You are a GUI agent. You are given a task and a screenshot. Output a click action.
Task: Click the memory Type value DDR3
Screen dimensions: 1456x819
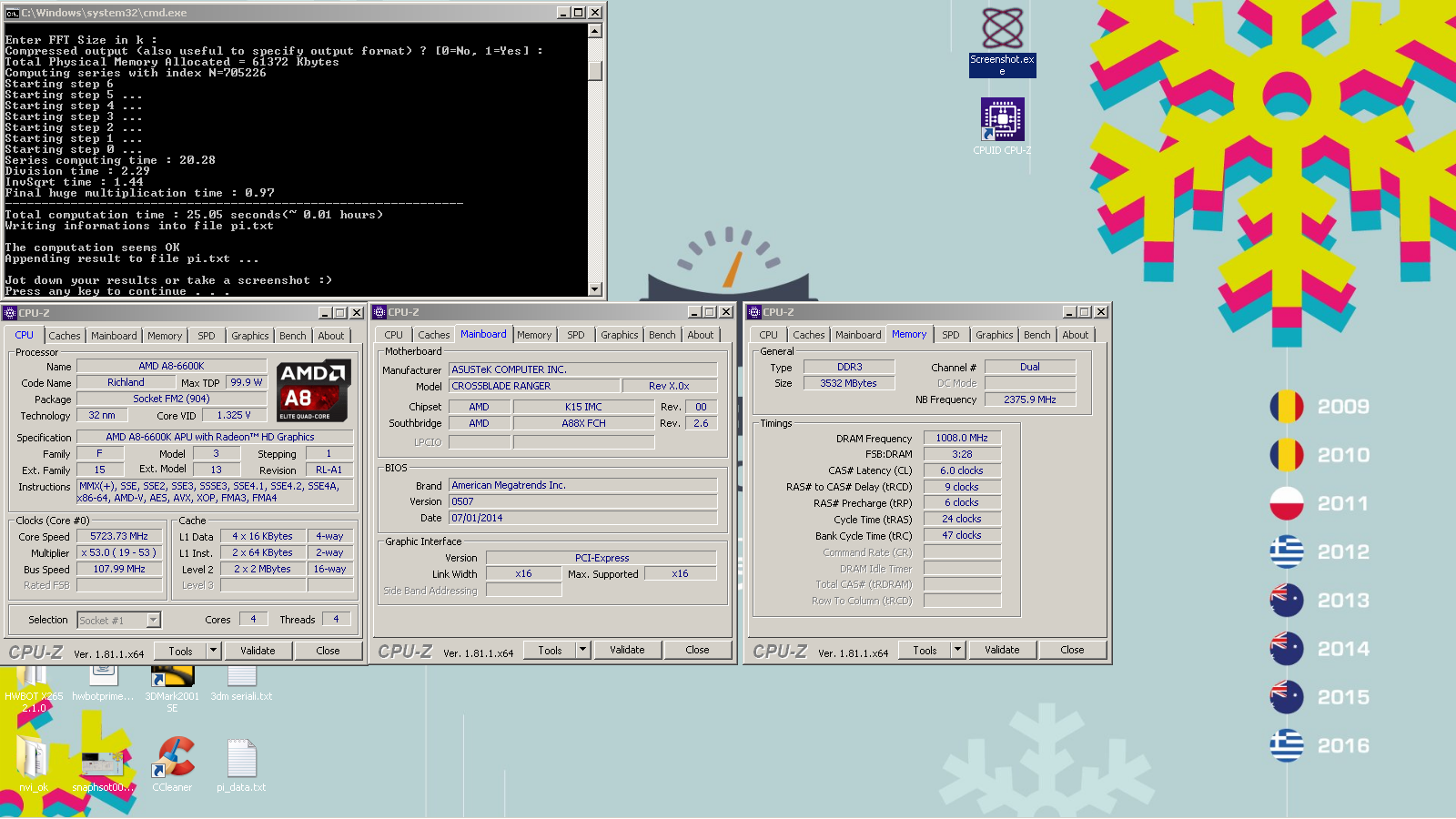848,367
